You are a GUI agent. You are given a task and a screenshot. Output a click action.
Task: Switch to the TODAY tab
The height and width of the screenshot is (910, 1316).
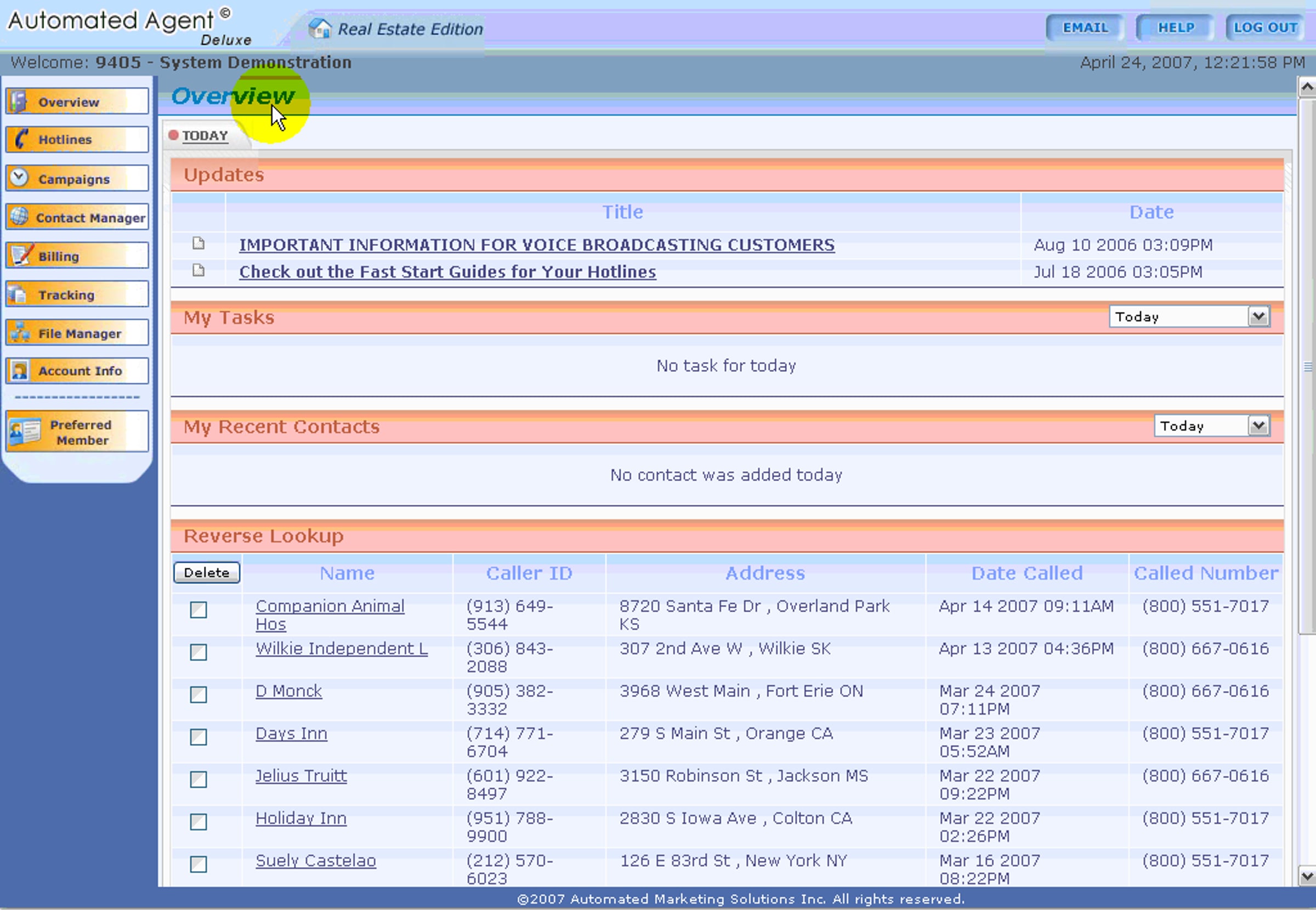click(x=205, y=135)
